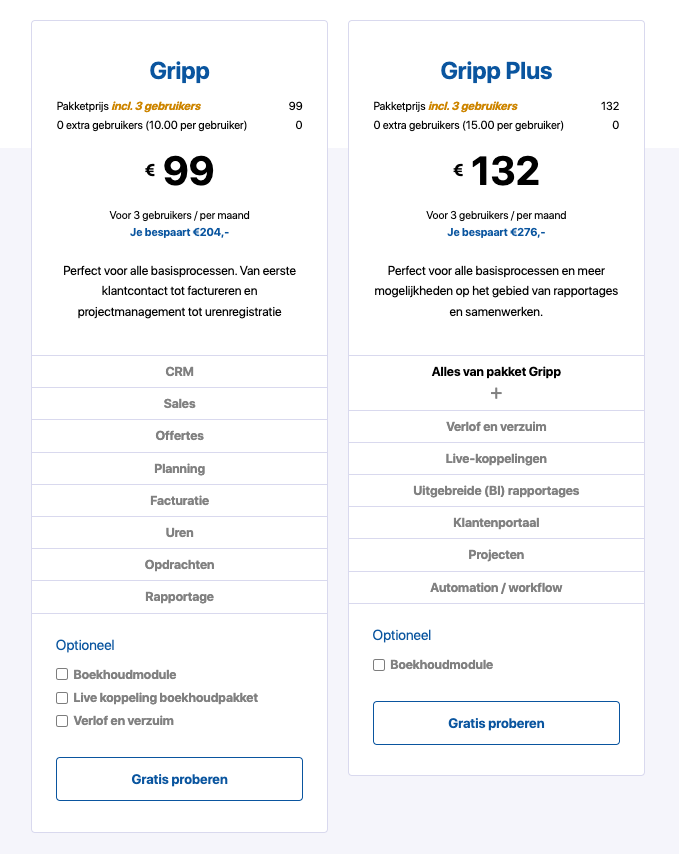This screenshot has height=854, width=679.
Task: Click the Automation / workflow row
Action: coord(496,587)
